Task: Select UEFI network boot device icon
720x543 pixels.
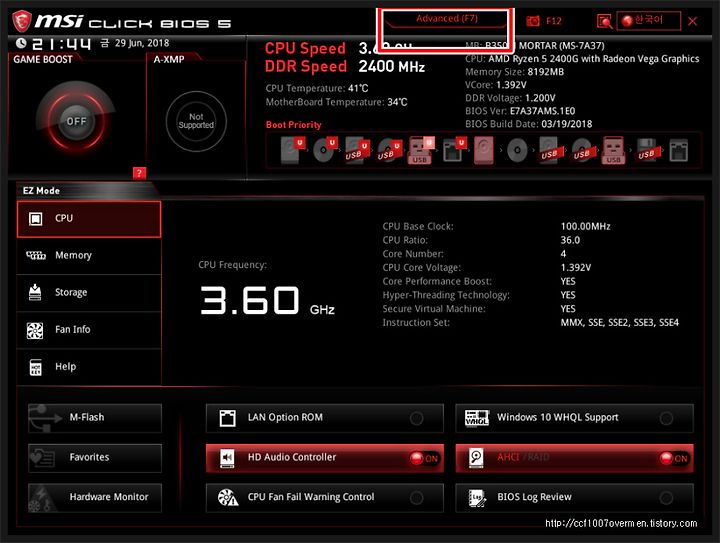Action: coord(454,150)
